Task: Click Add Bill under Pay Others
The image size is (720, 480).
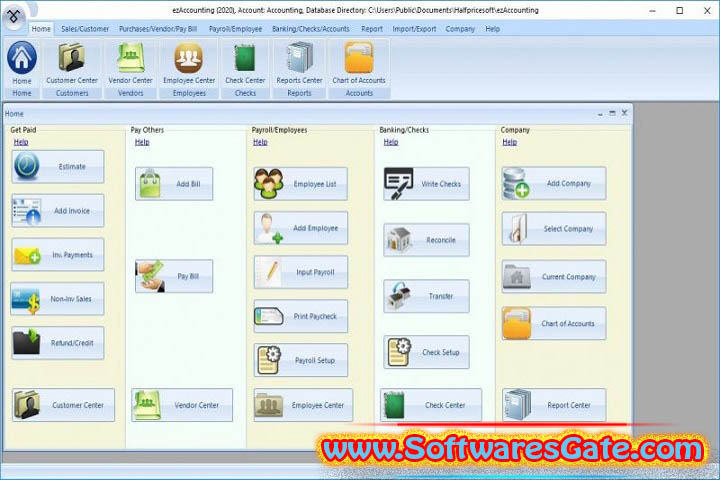Action: click(174, 184)
